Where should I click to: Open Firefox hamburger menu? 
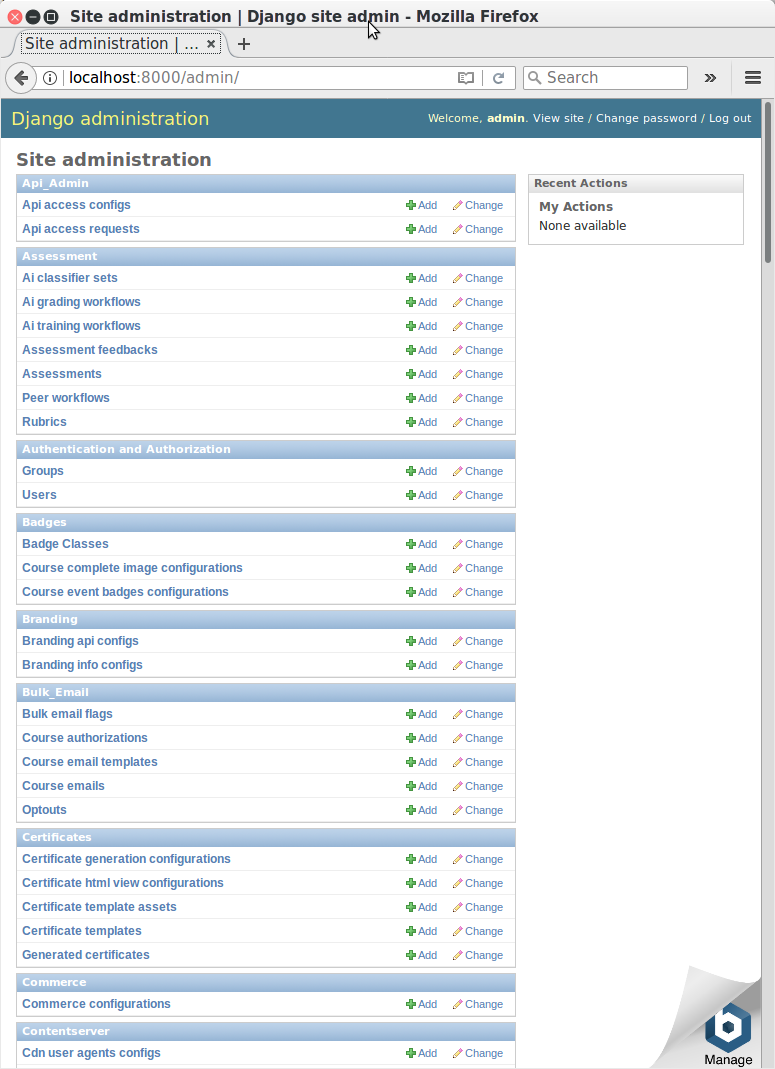click(x=753, y=78)
